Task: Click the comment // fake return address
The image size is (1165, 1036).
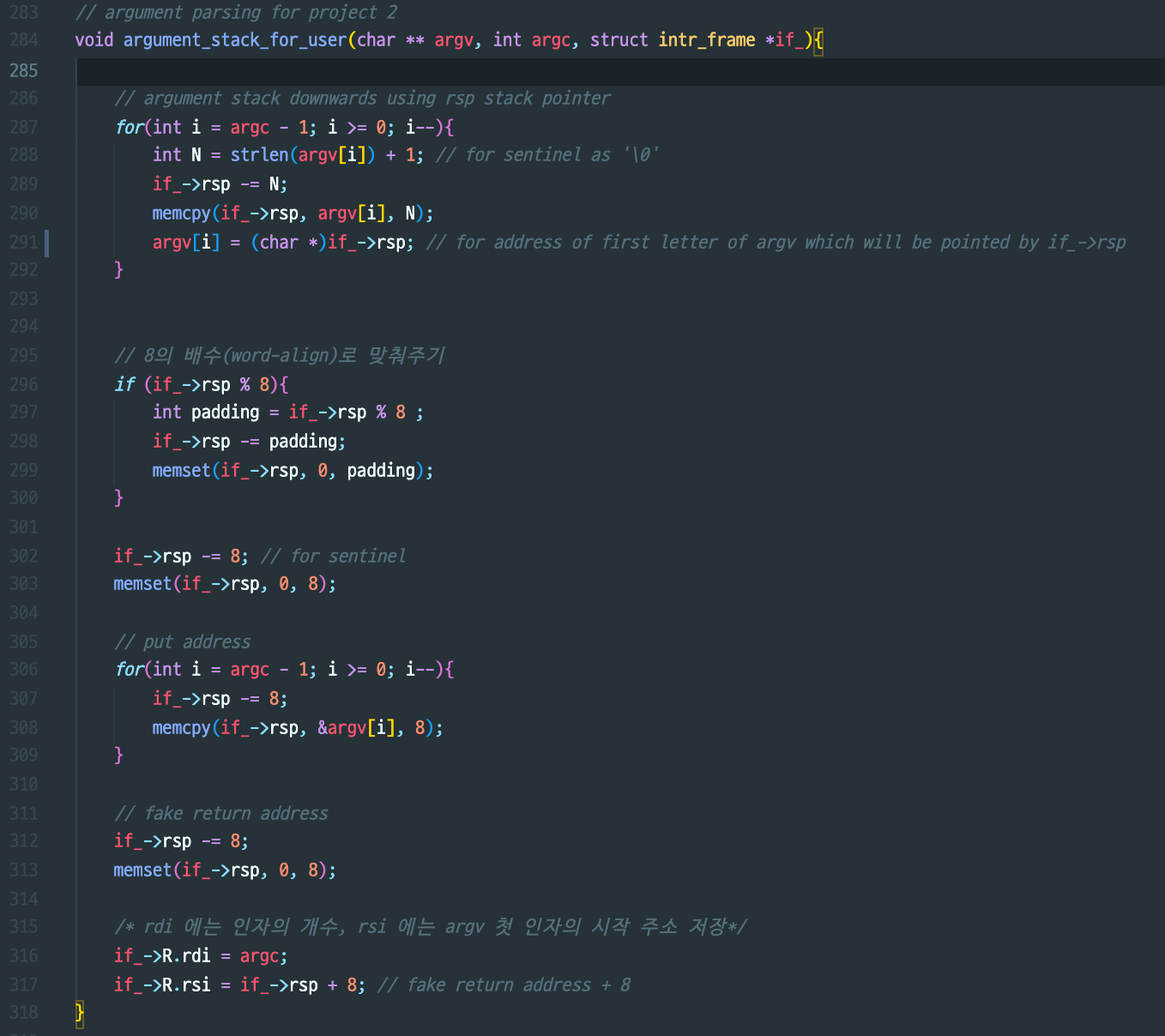Action: (x=220, y=813)
